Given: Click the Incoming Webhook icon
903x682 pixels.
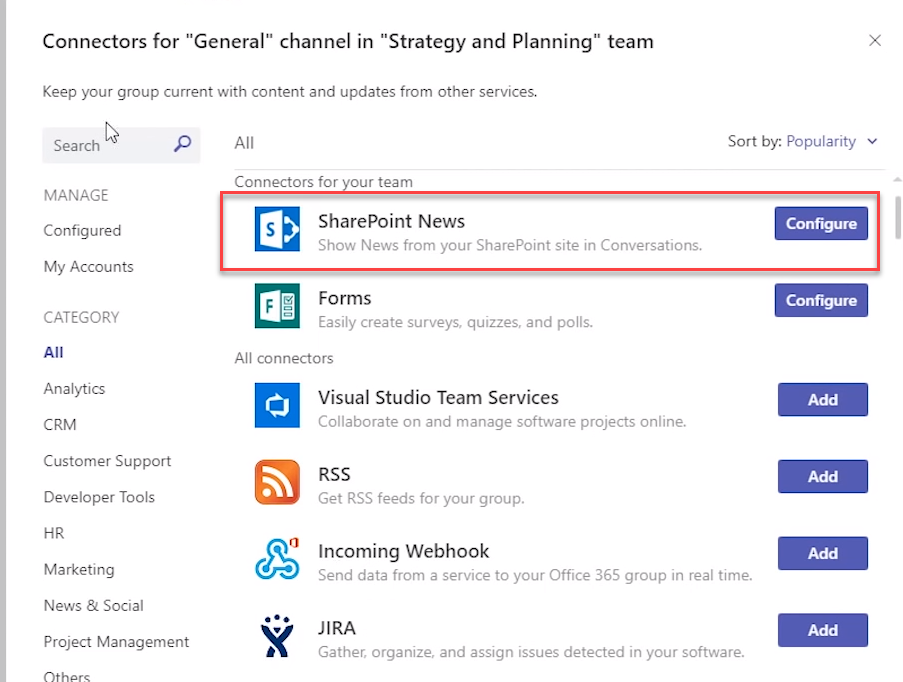Looking at the screenshot, I should coord(277,558).
